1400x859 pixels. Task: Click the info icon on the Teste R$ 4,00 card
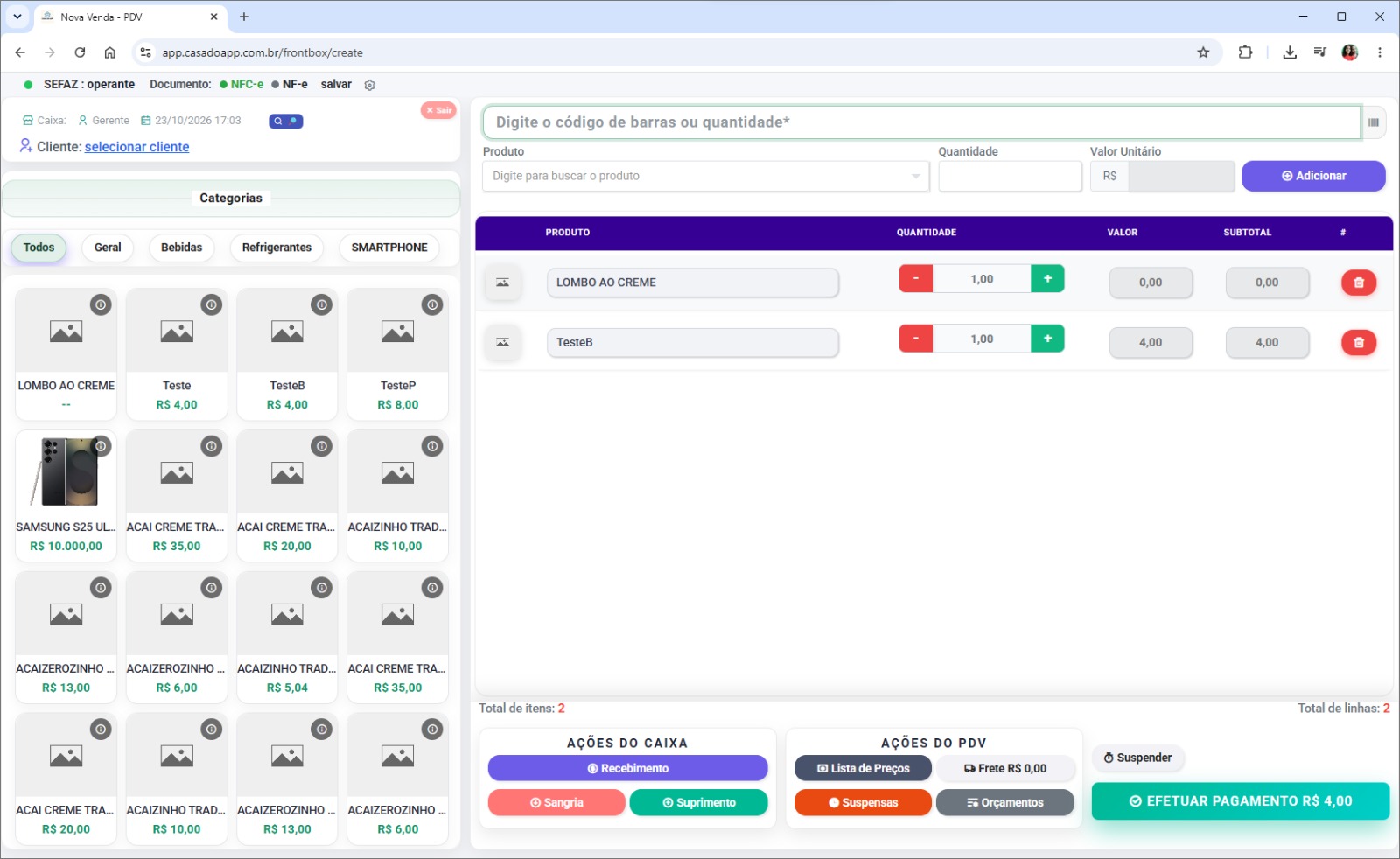[x=212, y=304]
